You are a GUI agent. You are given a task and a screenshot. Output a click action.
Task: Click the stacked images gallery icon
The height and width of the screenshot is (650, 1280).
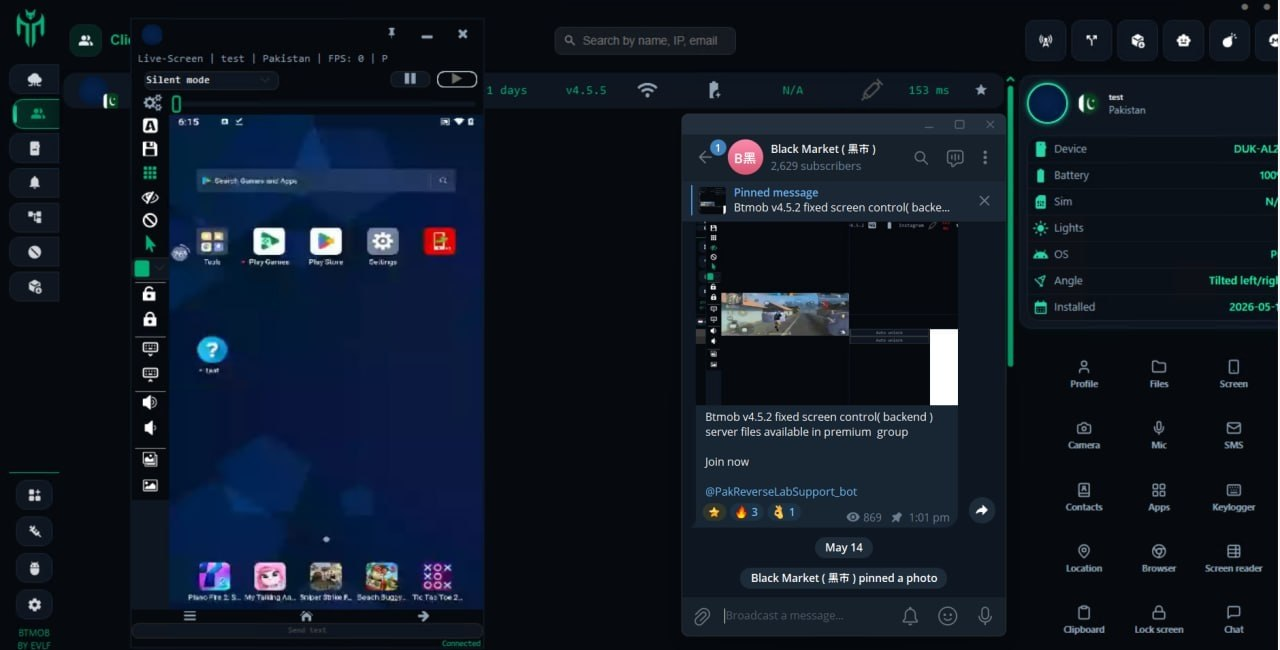pos(150,459)
